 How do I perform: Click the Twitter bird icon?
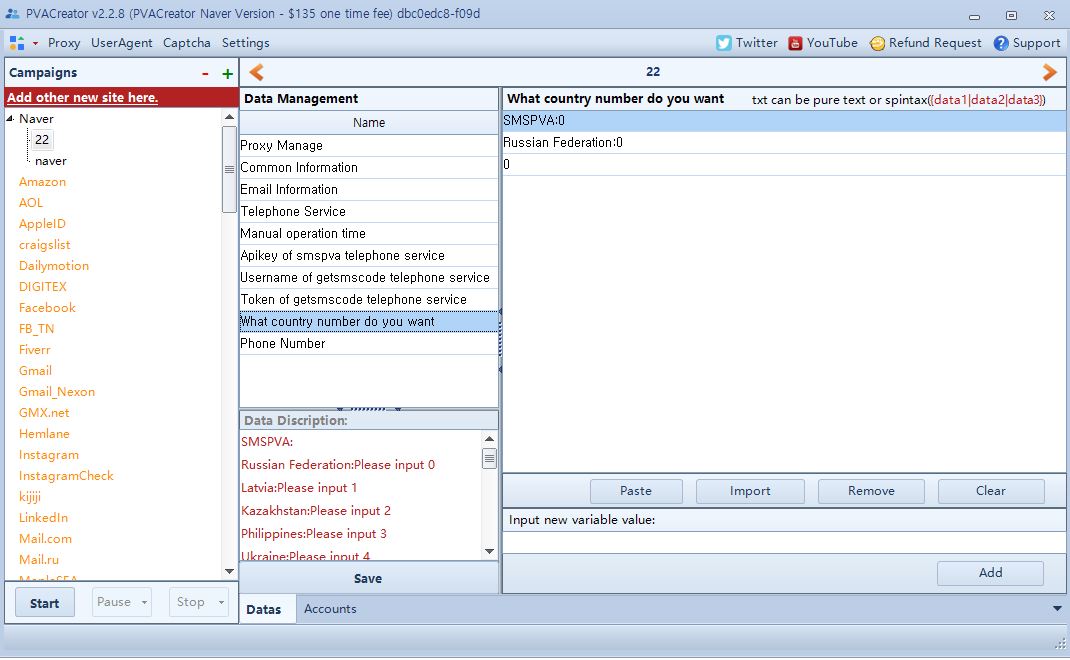724,43
